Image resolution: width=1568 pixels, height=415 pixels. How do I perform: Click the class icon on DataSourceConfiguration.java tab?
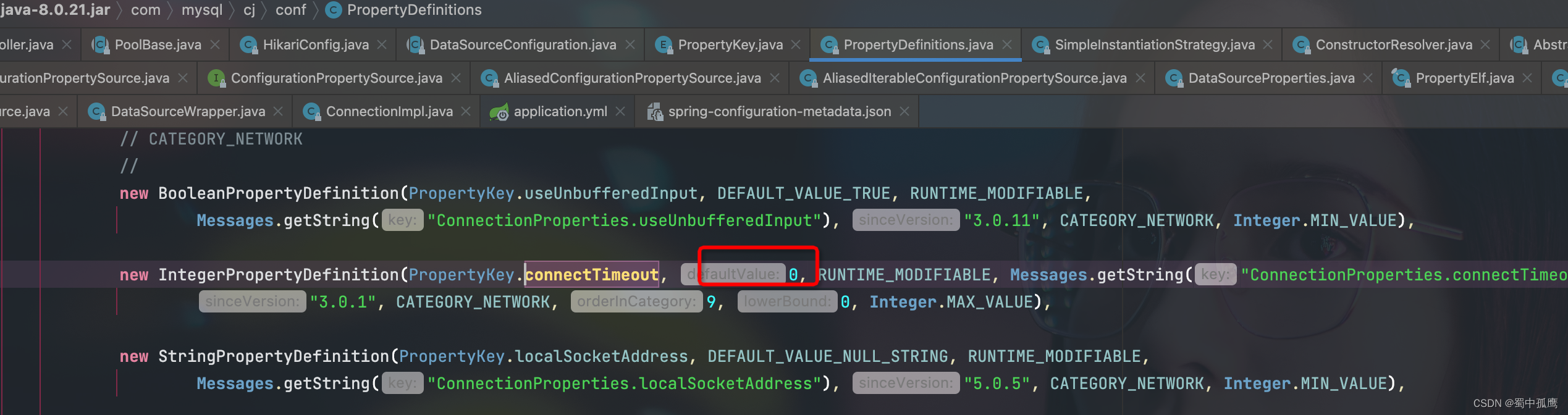[x=415, y=45]
